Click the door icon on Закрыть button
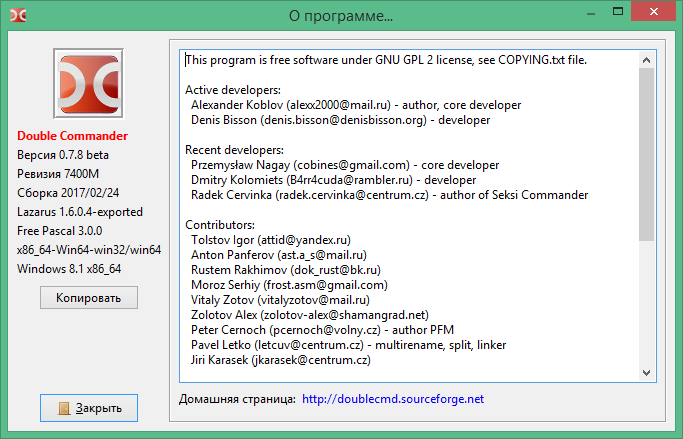Viewport: 683px width, 439px height. 65,408
